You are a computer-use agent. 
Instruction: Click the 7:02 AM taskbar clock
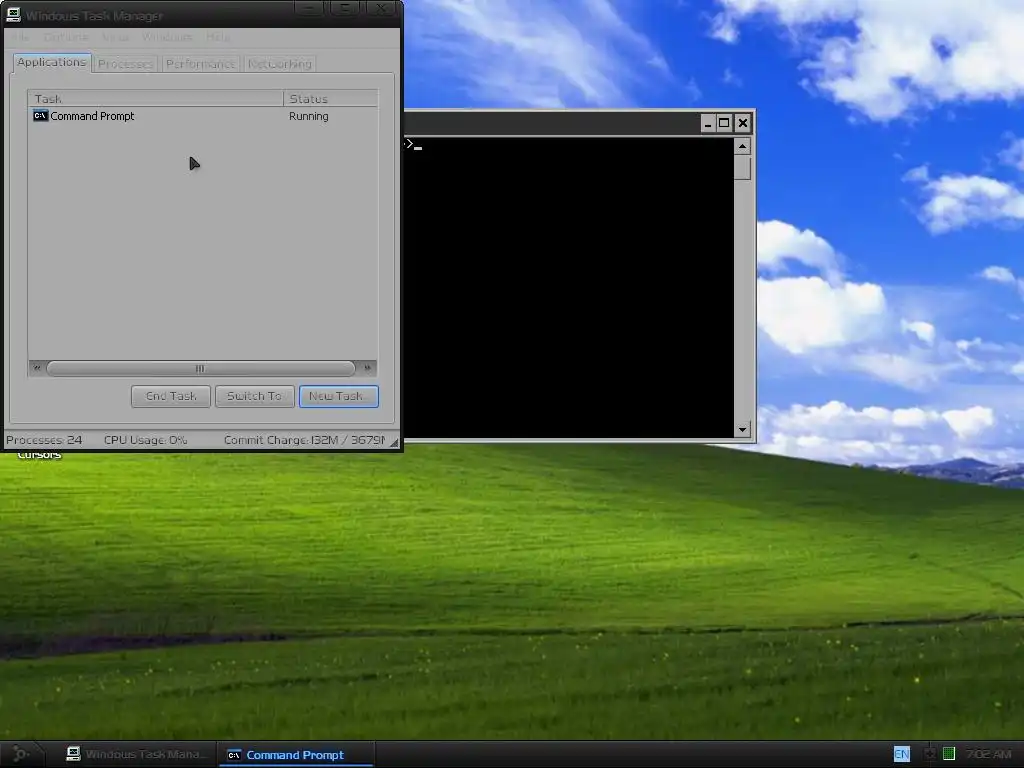coord(988,754)
